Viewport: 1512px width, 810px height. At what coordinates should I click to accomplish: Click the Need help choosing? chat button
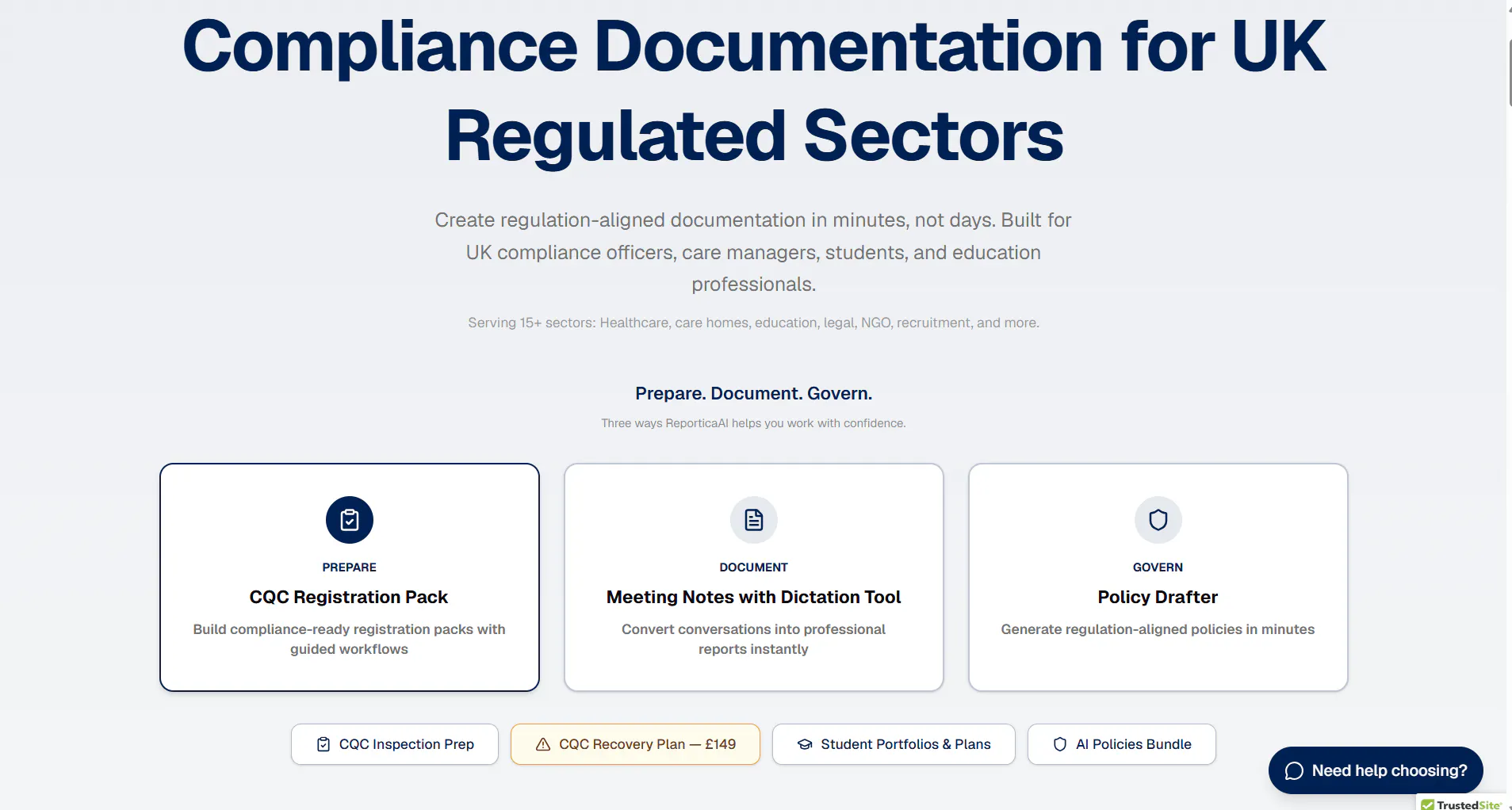click(x=1376, y=770)
